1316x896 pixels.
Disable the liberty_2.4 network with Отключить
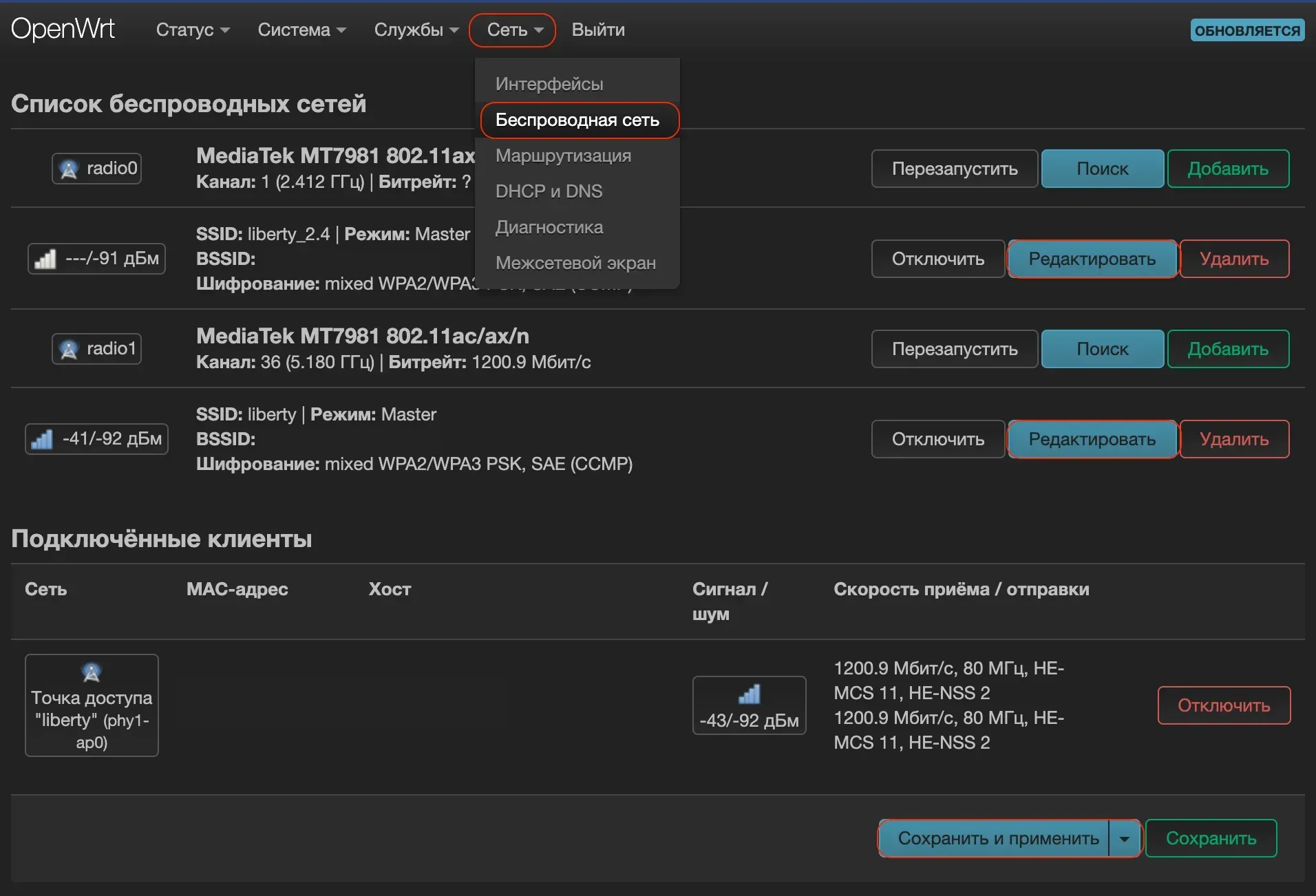click(x=938, y=259)
